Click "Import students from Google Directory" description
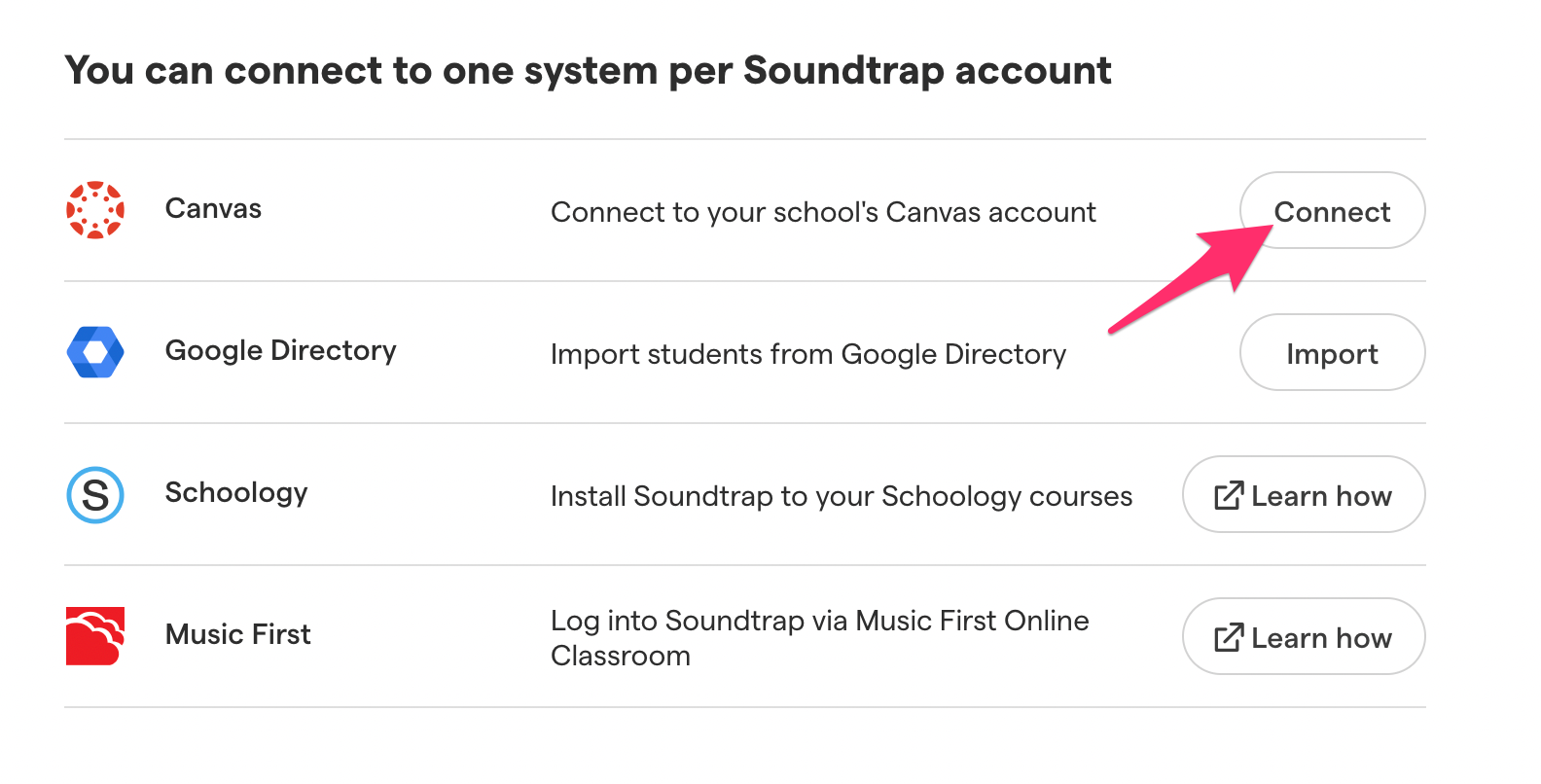 808,354
